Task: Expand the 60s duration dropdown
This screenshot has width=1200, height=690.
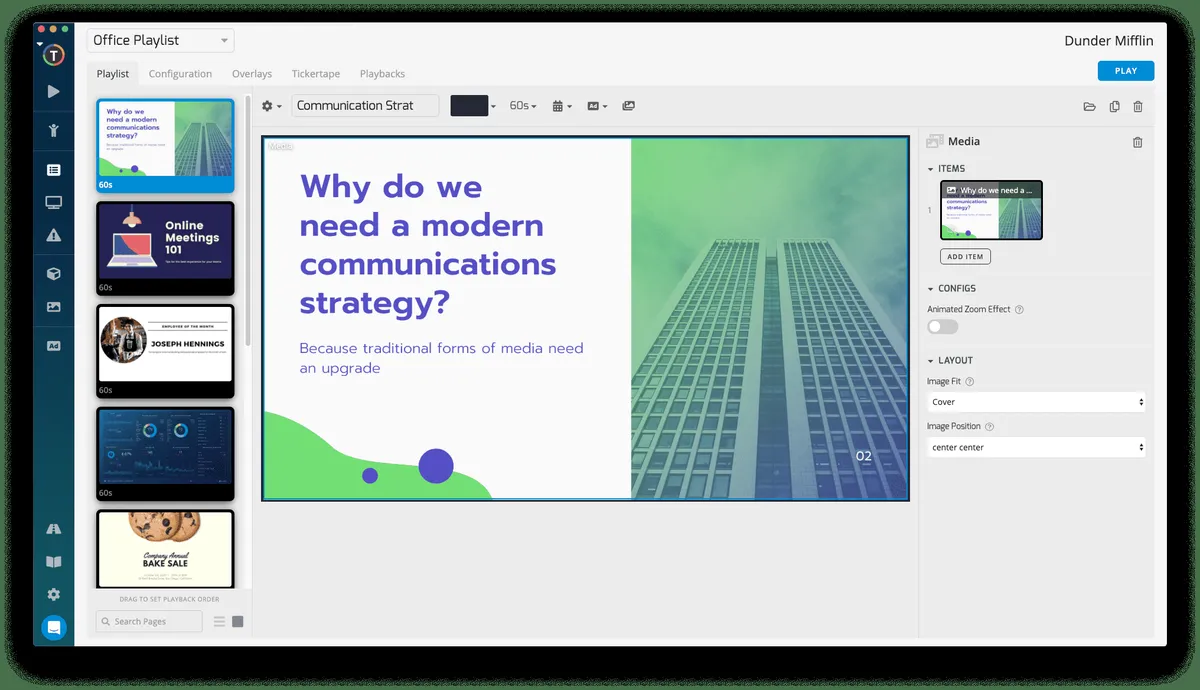Action: coord(523,106)
